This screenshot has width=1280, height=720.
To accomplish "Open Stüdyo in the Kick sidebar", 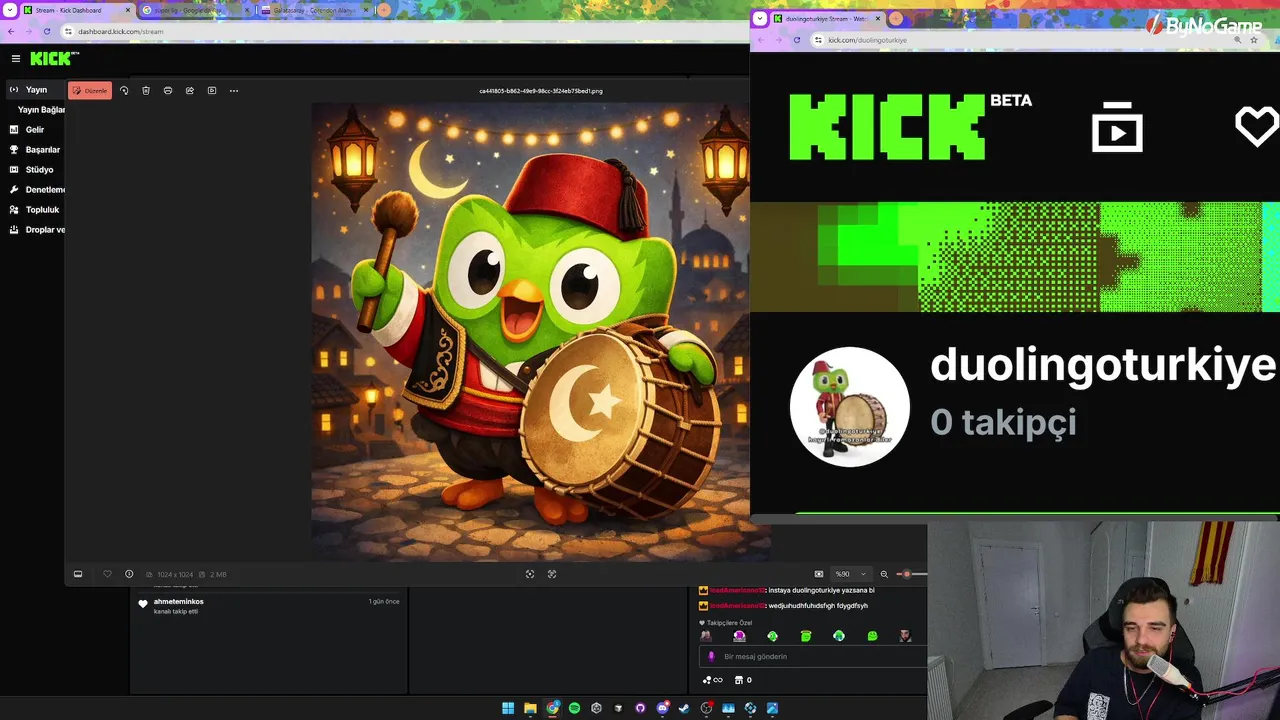I will click(x=32, y=170).
